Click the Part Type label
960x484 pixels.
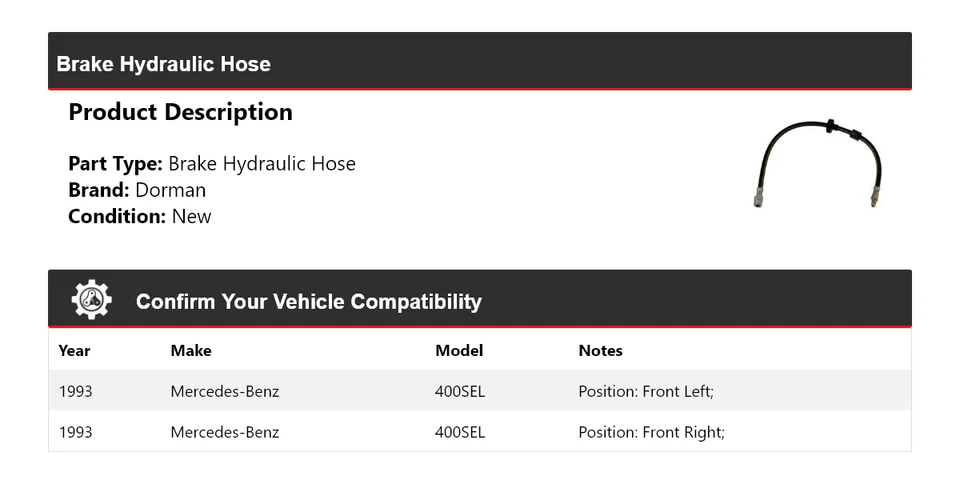tap(115, 164)
